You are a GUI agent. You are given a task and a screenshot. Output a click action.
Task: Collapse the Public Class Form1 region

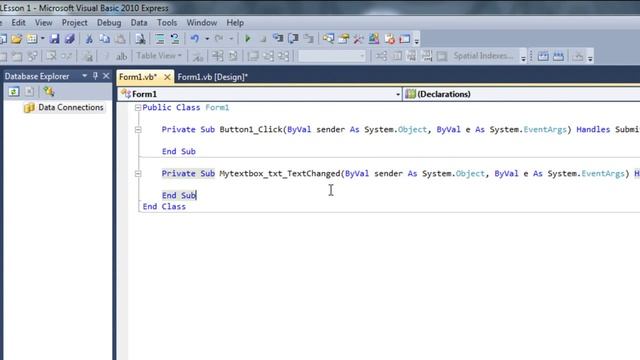coord(138,108)
